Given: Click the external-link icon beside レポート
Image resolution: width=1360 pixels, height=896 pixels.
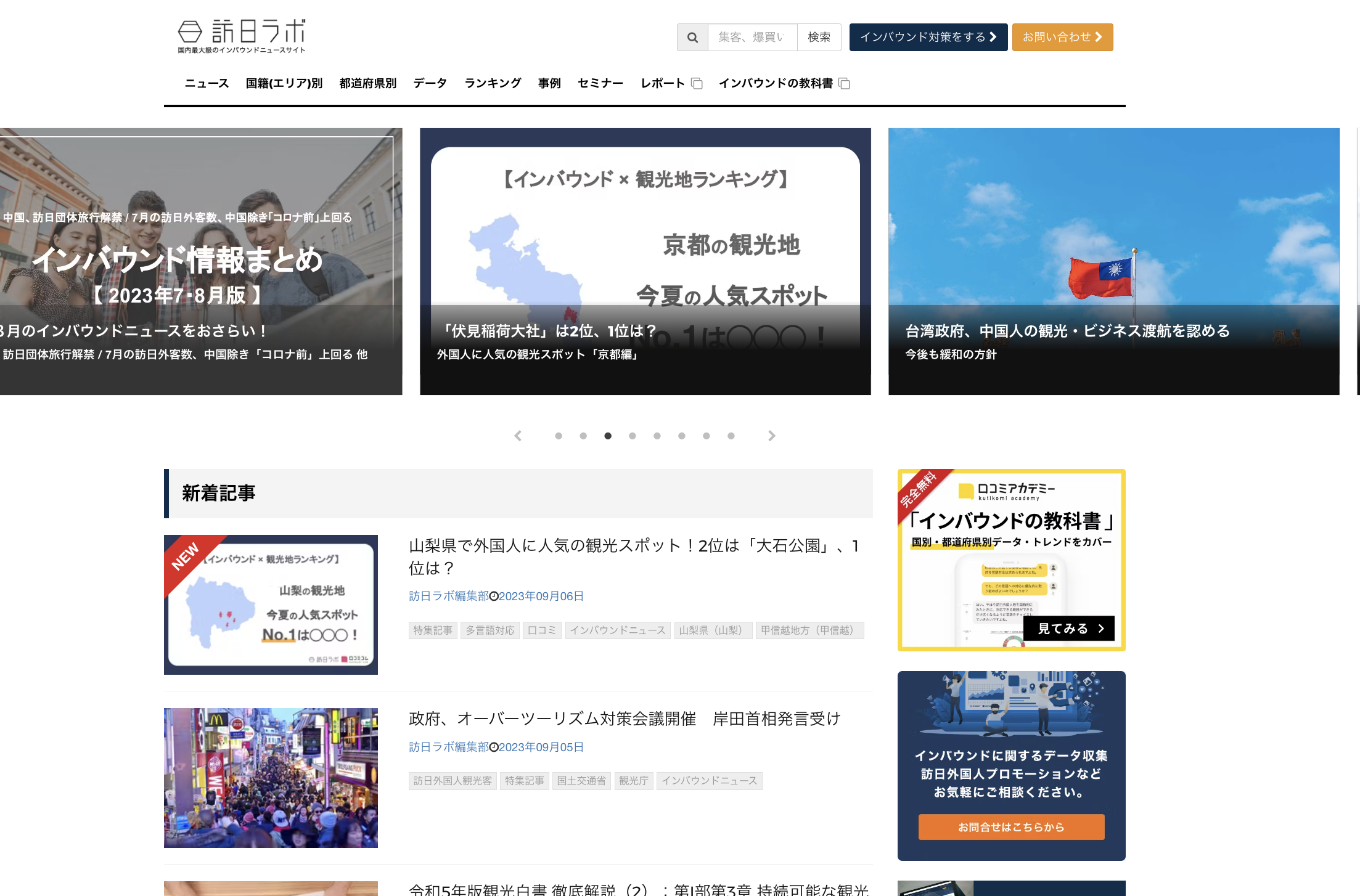Looking at the screenshot, I should point(697,83).
